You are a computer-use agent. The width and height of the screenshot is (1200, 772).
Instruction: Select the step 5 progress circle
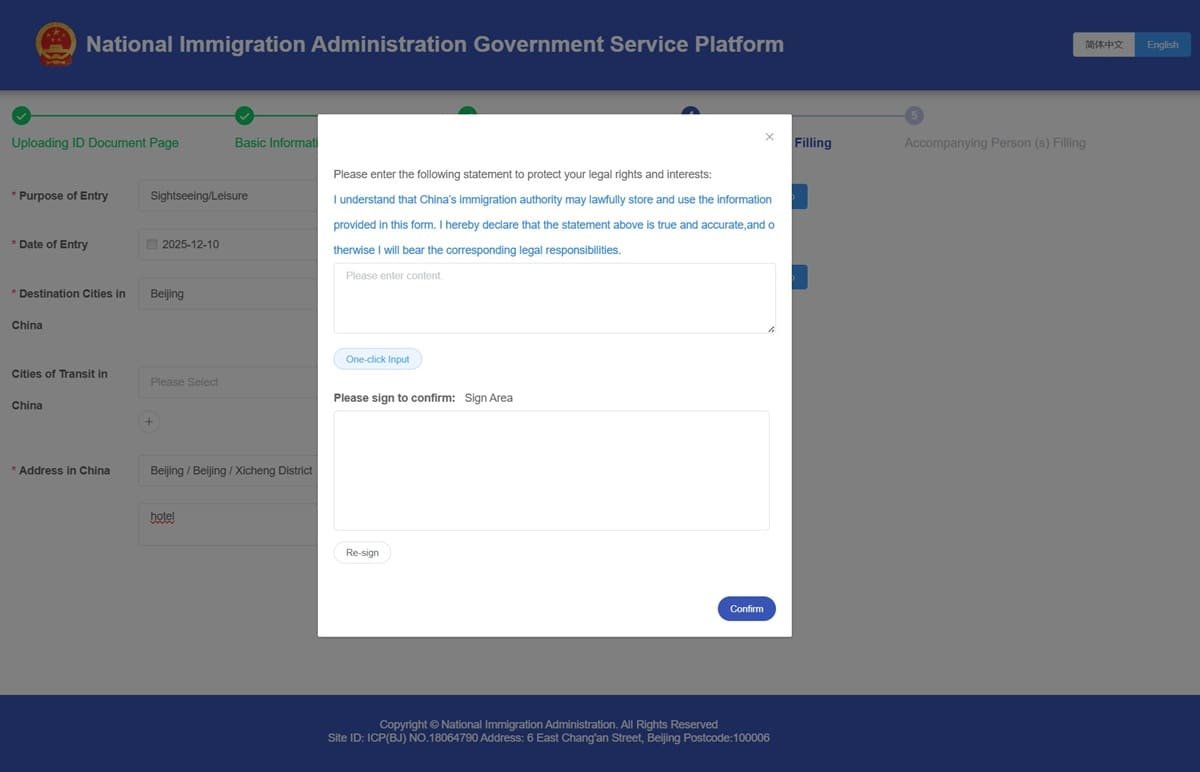[913, 114]
